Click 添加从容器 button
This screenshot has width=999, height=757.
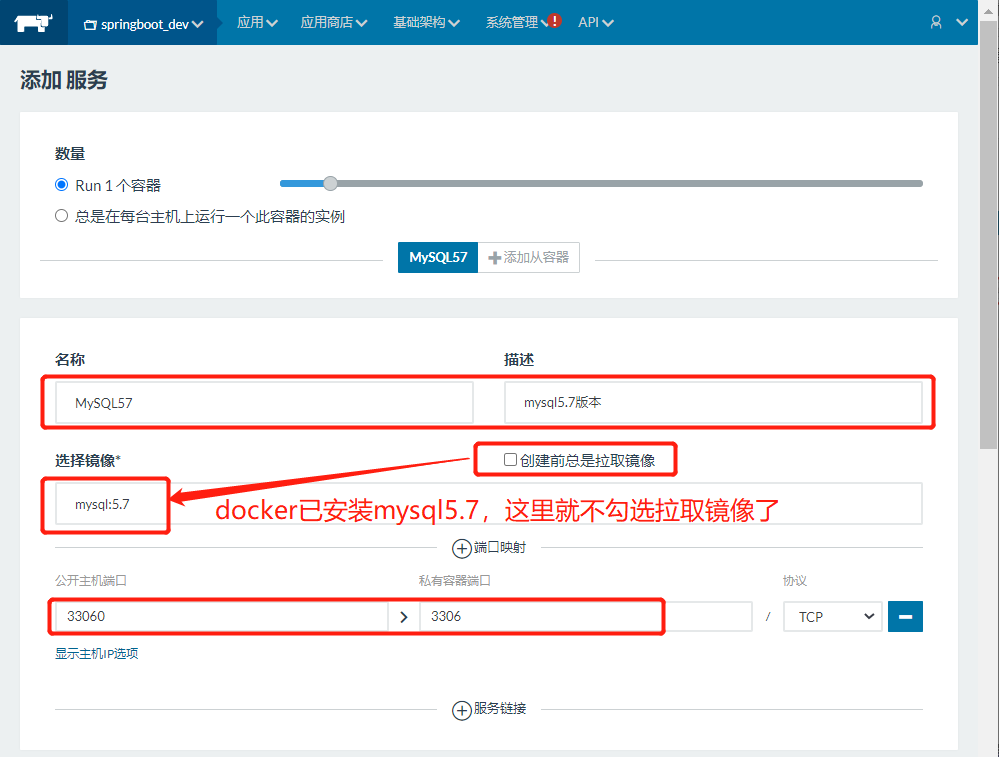pyautogui.click(x=529, y=257)
